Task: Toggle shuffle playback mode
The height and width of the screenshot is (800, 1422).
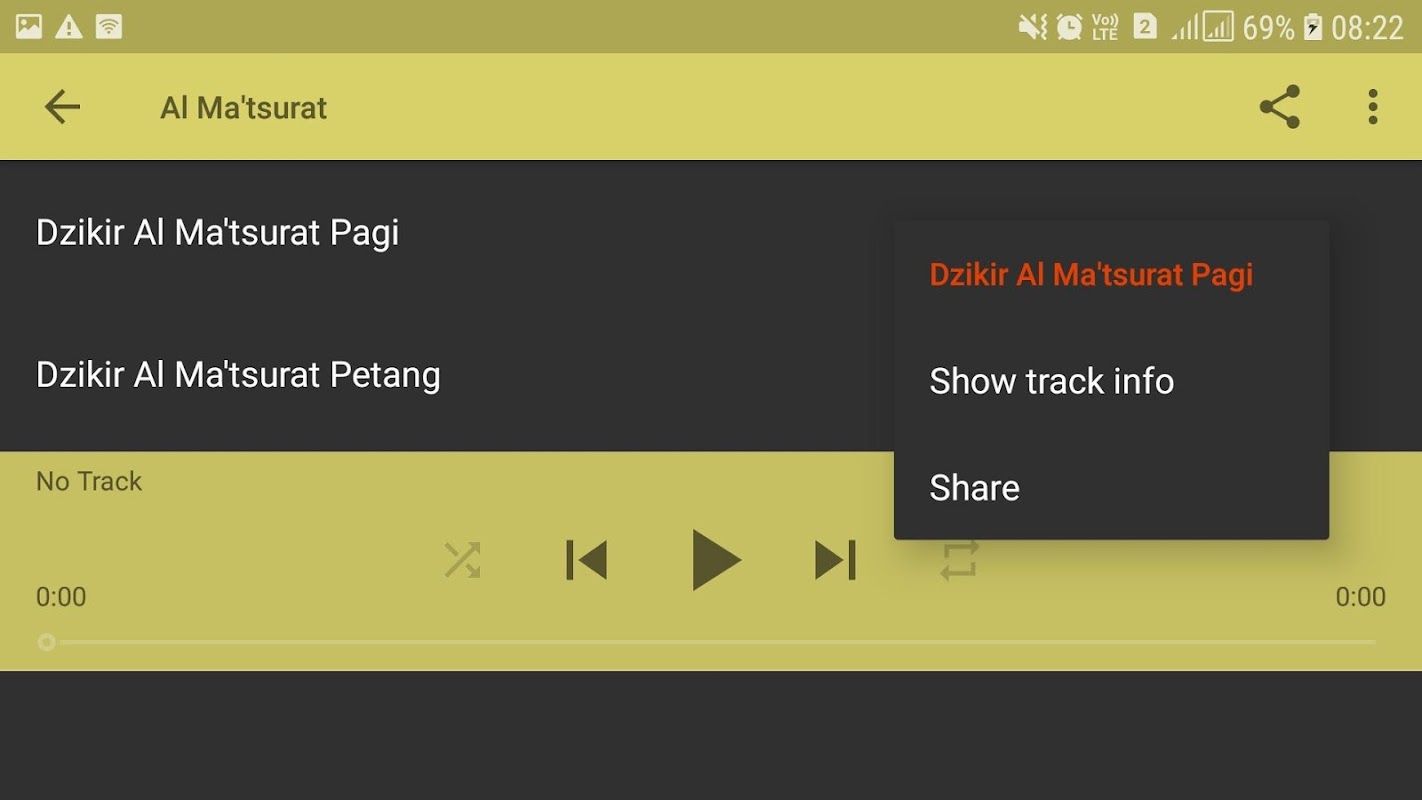Action: (462, 560)
